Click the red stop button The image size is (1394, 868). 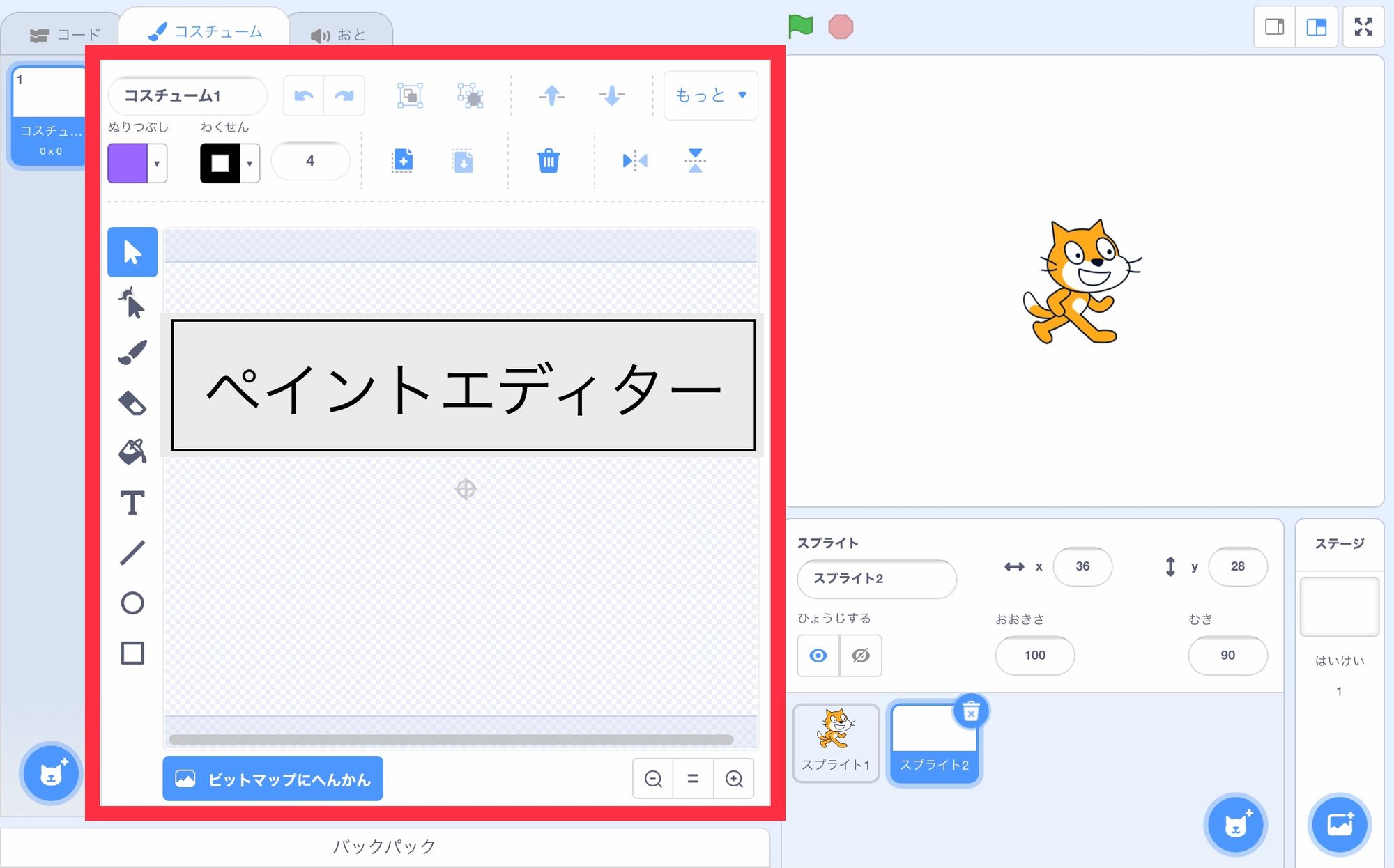(x=841, y=27)
